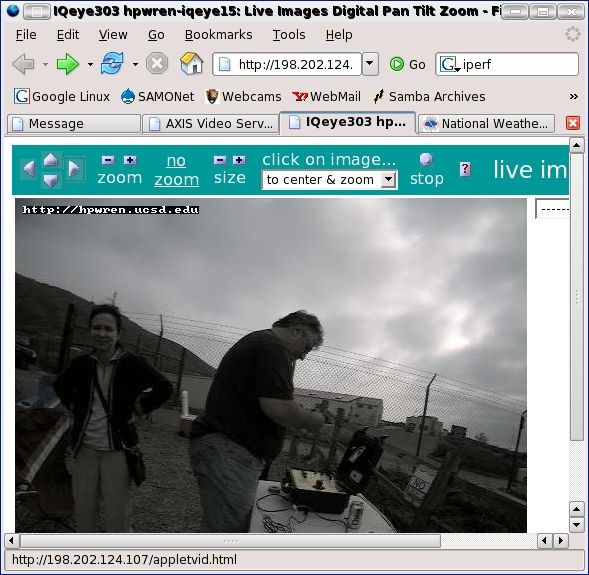
Task: Open the Google Linux bookmark
Action: tap(62, 97)
